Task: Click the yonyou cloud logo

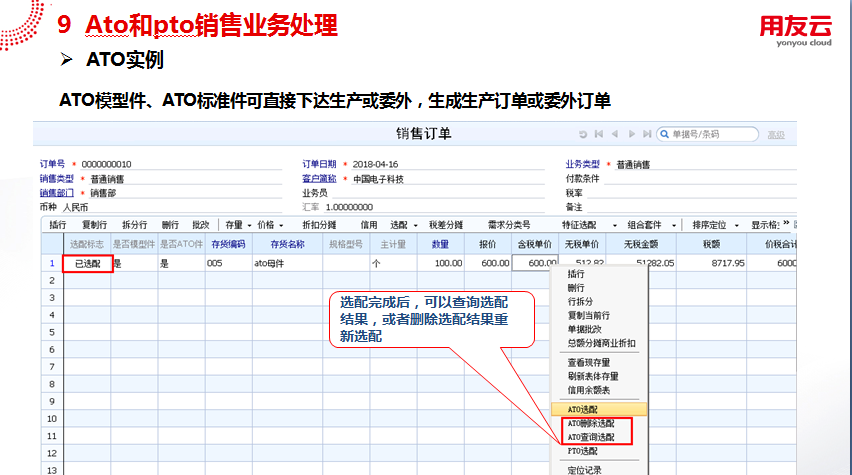Action: (798, 27)
